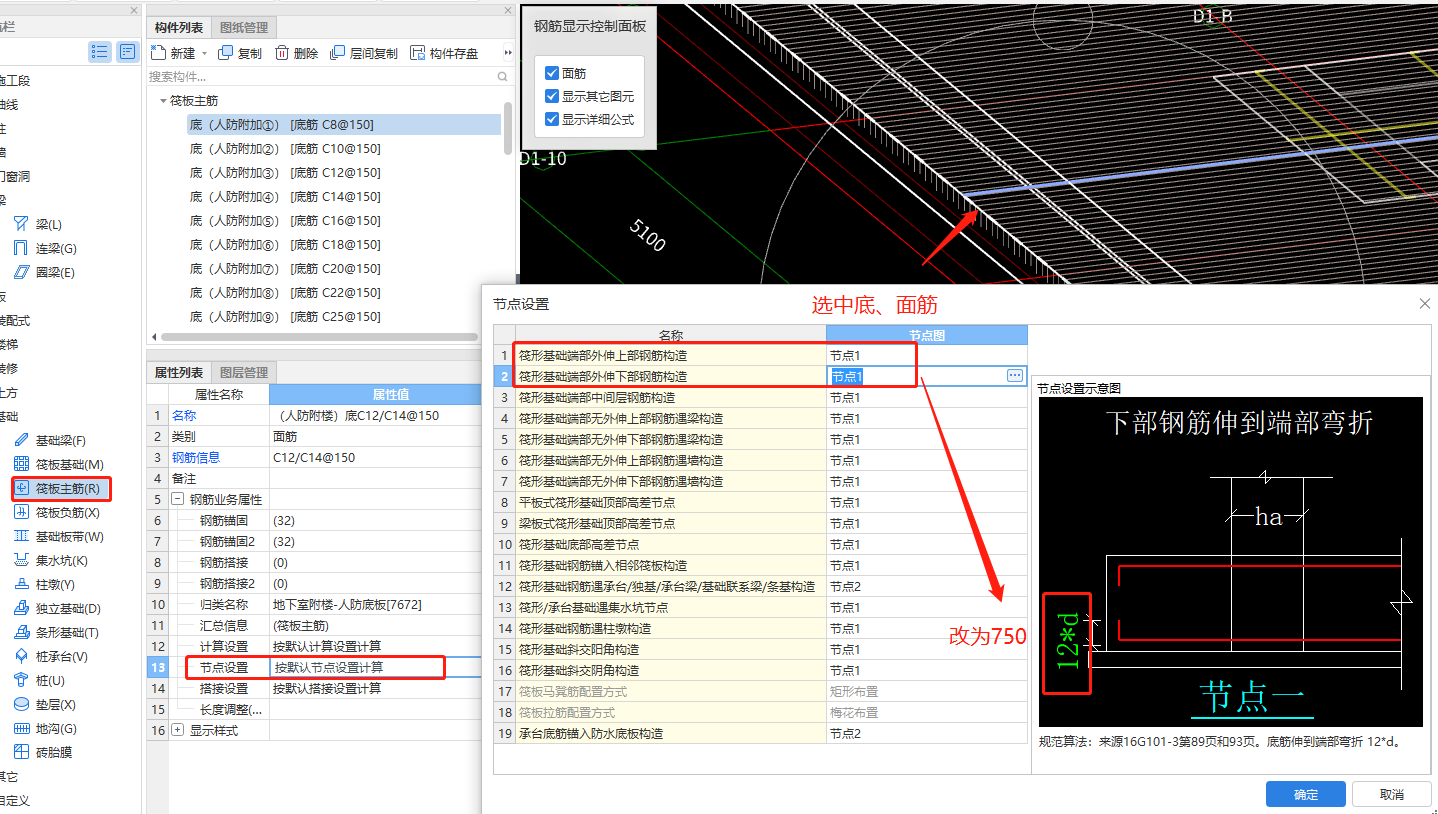Select 连梁(G) coupling beam icon
1438x814 pixels.
(20, 248)
